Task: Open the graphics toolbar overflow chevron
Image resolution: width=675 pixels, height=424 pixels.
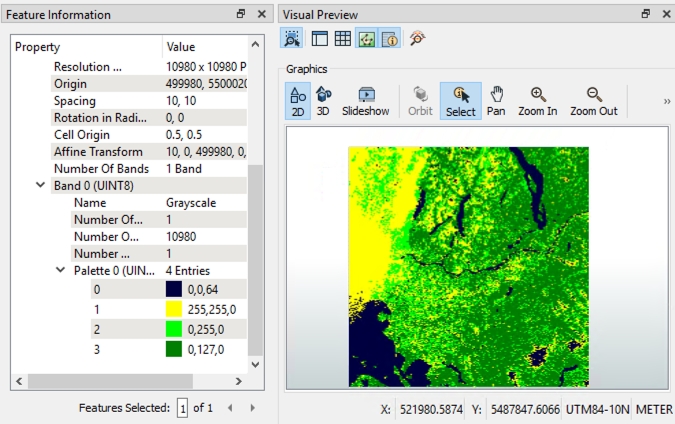Action: (x=667, y=101)
